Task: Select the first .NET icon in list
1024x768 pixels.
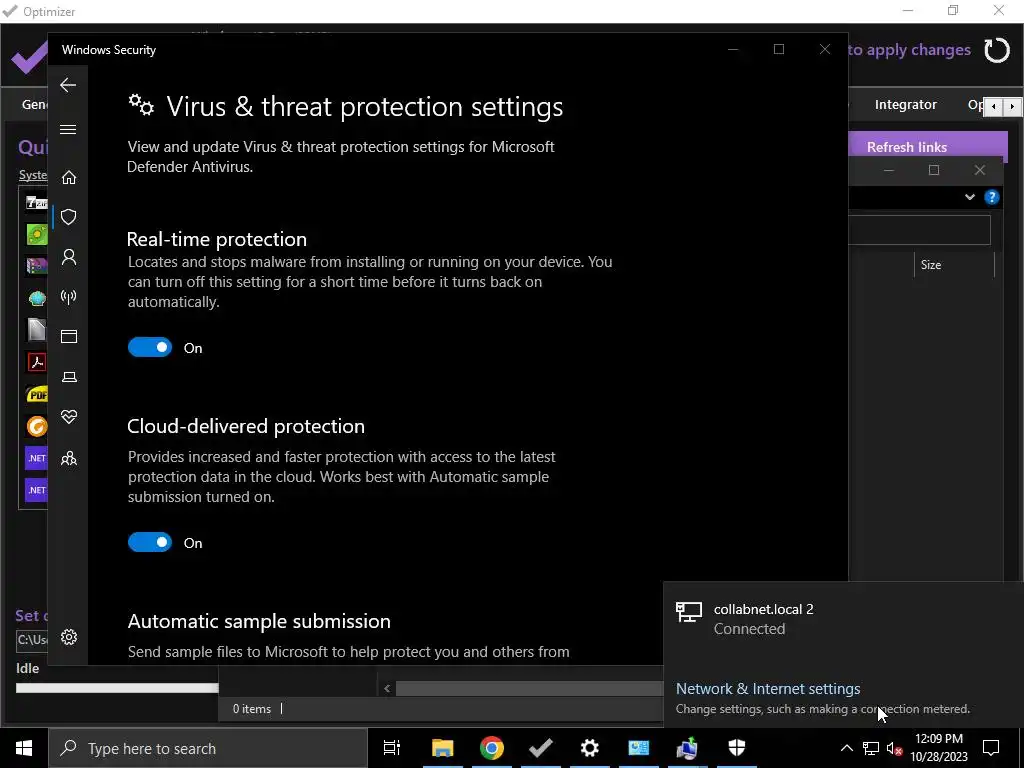Action: [37, 458]
